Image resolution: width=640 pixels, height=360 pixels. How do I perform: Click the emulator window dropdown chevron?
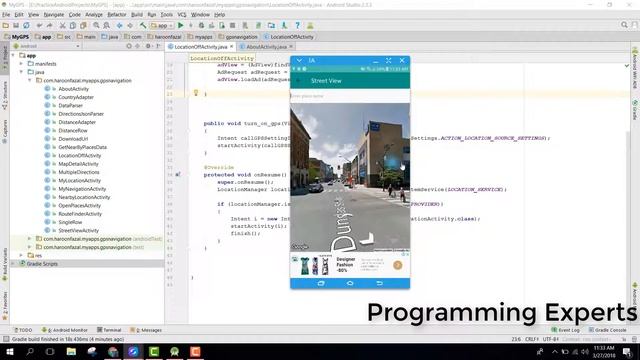pyautogui.click(x=299, y=60)
